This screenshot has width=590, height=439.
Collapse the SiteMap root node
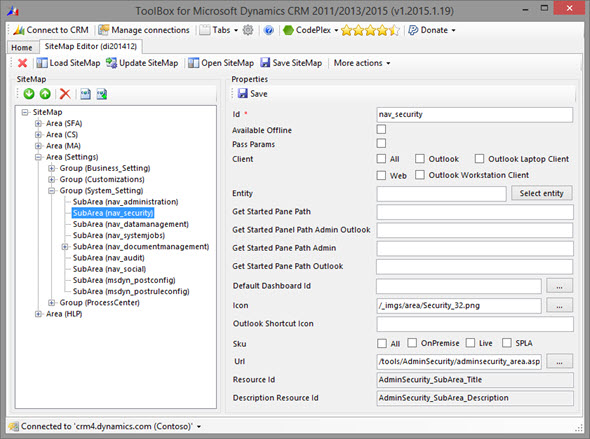[x=25, y=112]
